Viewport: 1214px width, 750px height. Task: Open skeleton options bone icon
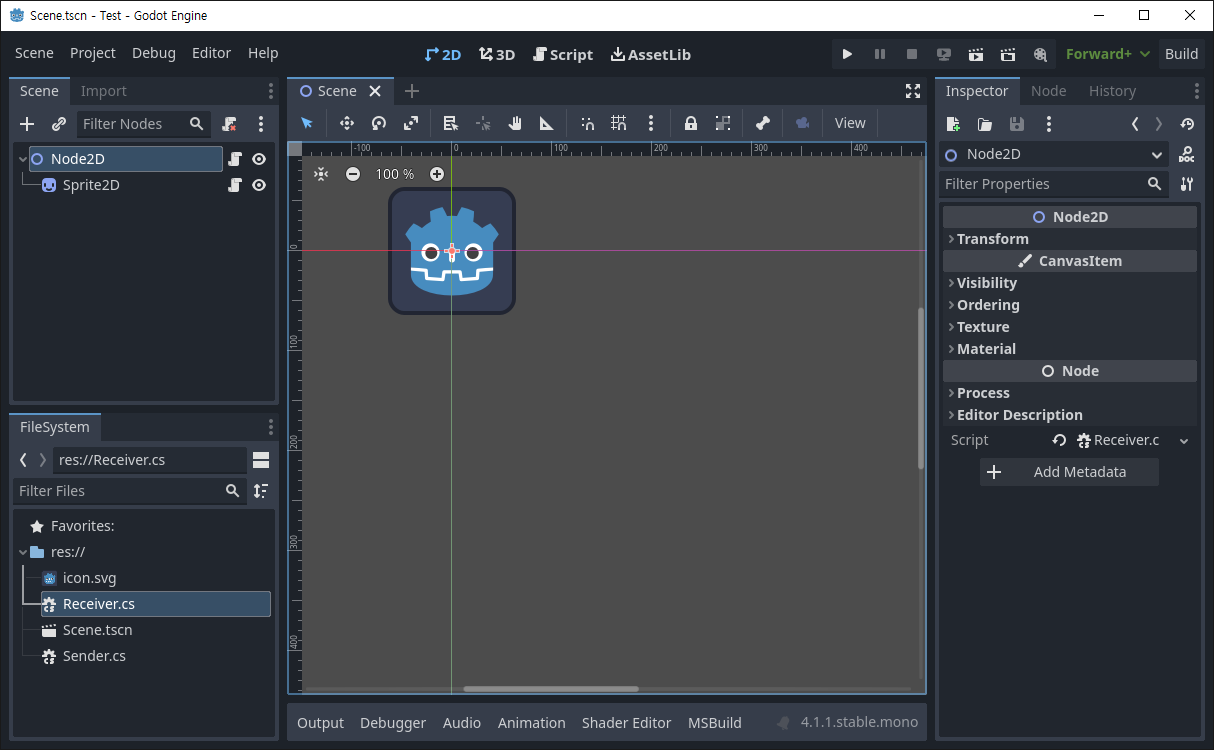tap(763, 123)
